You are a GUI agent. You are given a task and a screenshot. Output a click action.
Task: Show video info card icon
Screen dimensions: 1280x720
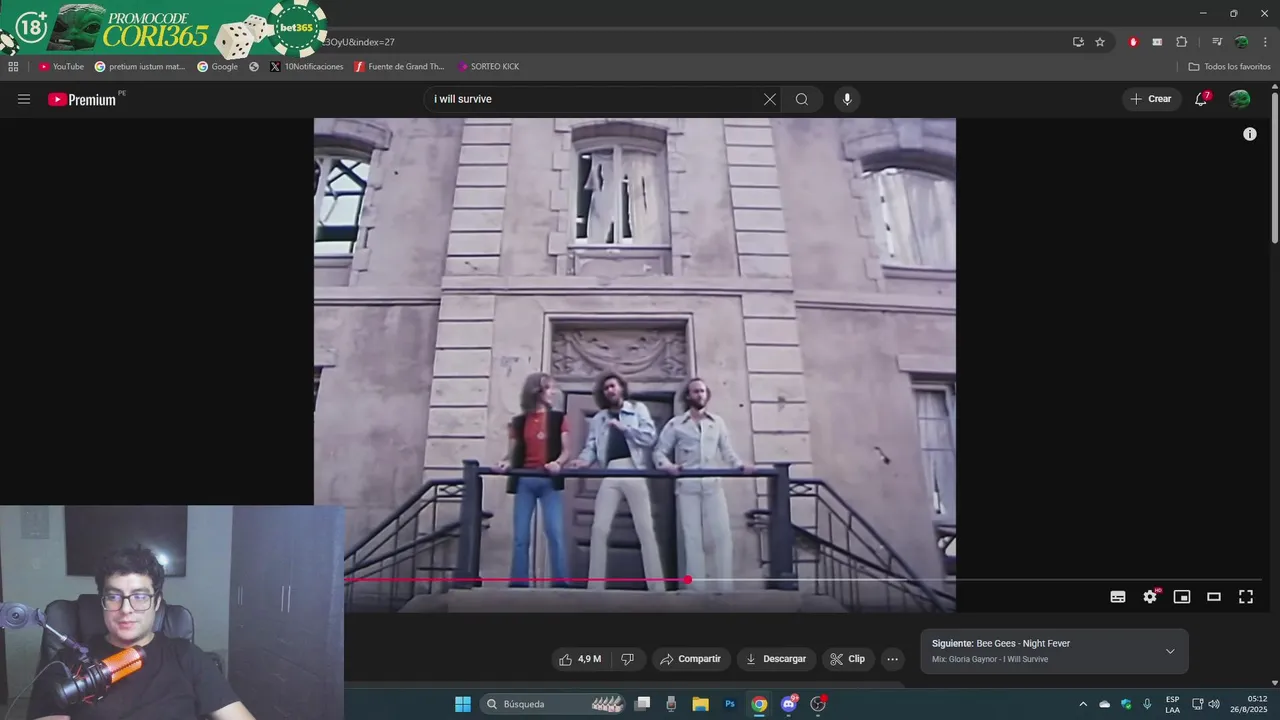[1249, 134]
